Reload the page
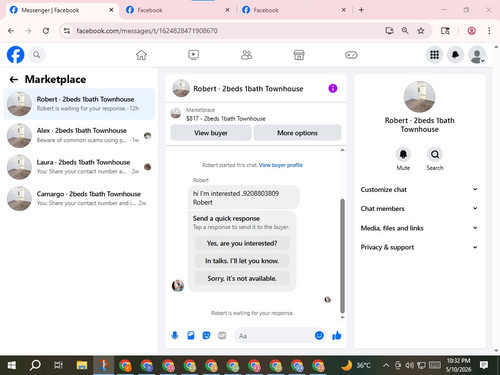 coord(46,31)
